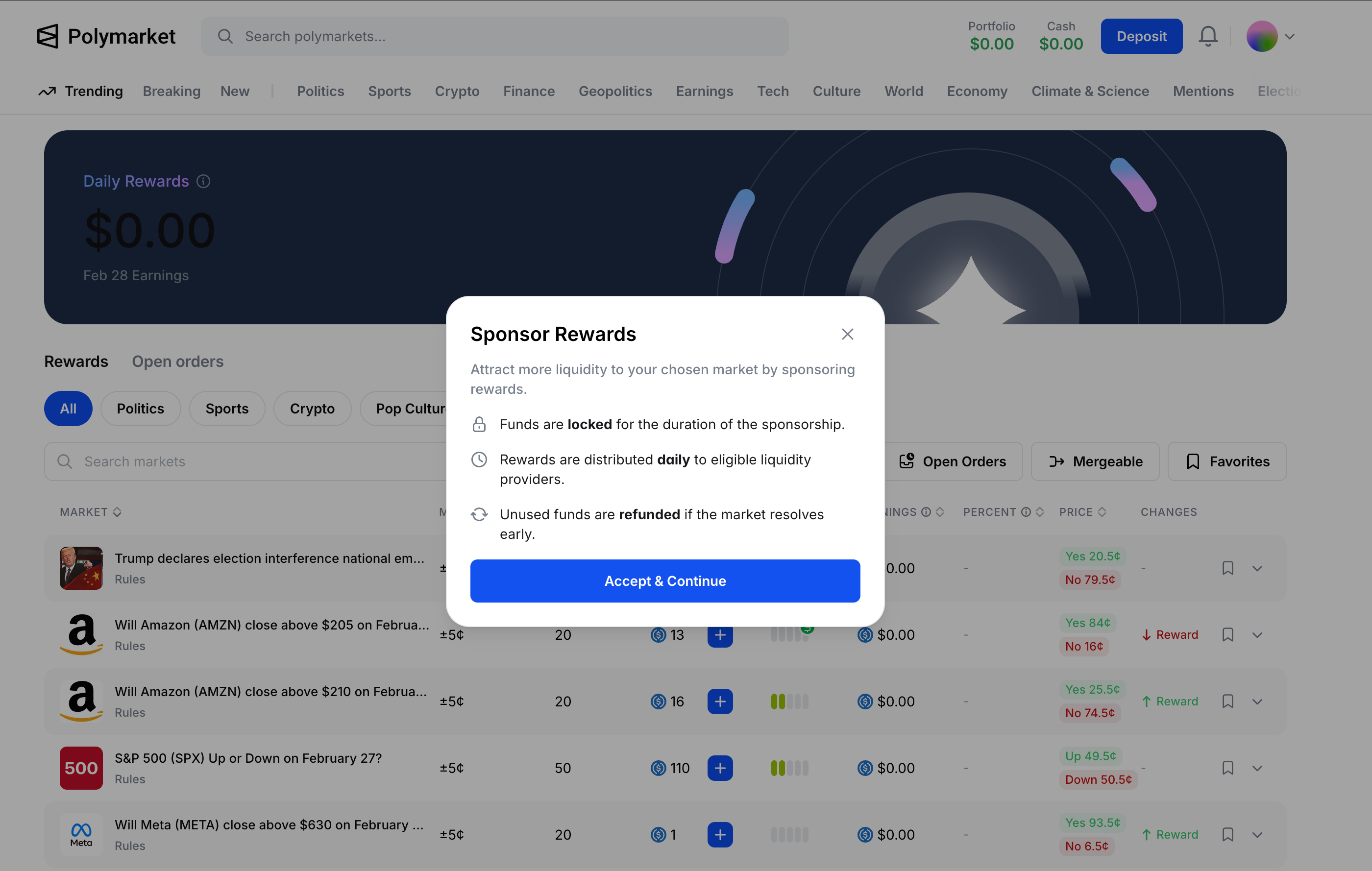The image size is (1372, 871).
Task: Click the Amazon $210 market thumbnail
Action: [x=81, y=701]
